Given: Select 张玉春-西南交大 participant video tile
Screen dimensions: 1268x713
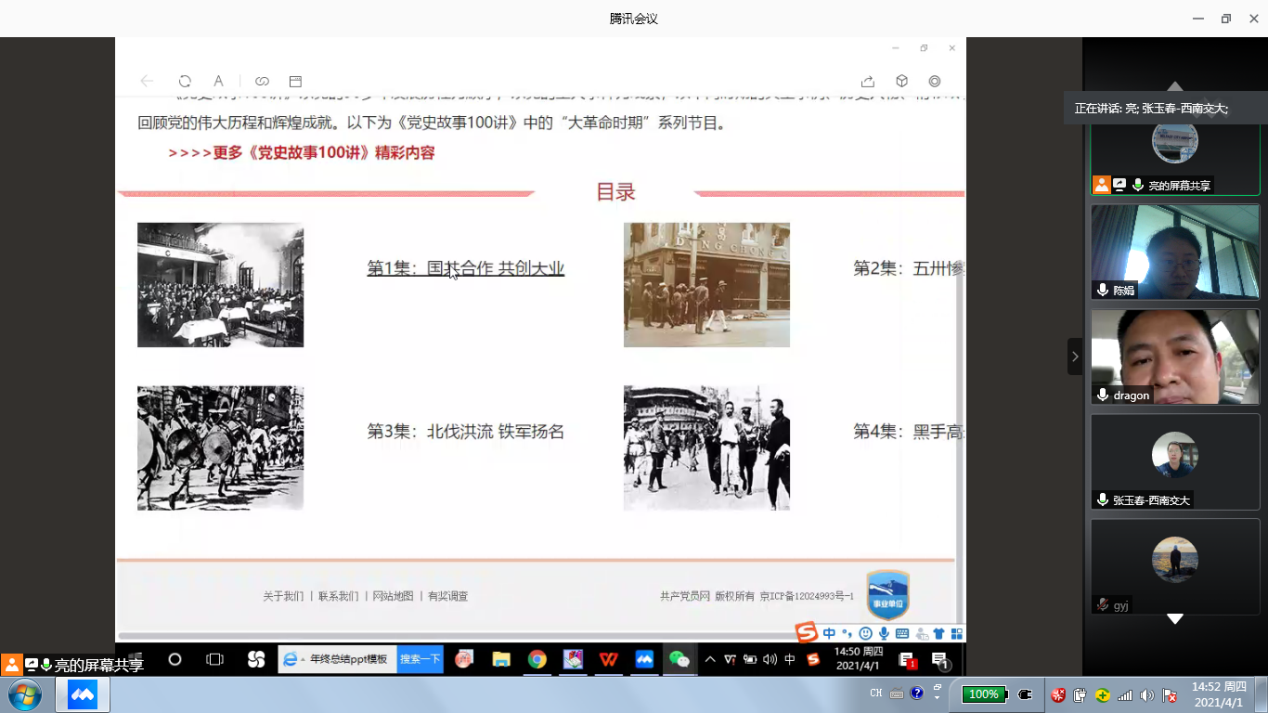Looking at the screenshot, I should (1175, 461).
